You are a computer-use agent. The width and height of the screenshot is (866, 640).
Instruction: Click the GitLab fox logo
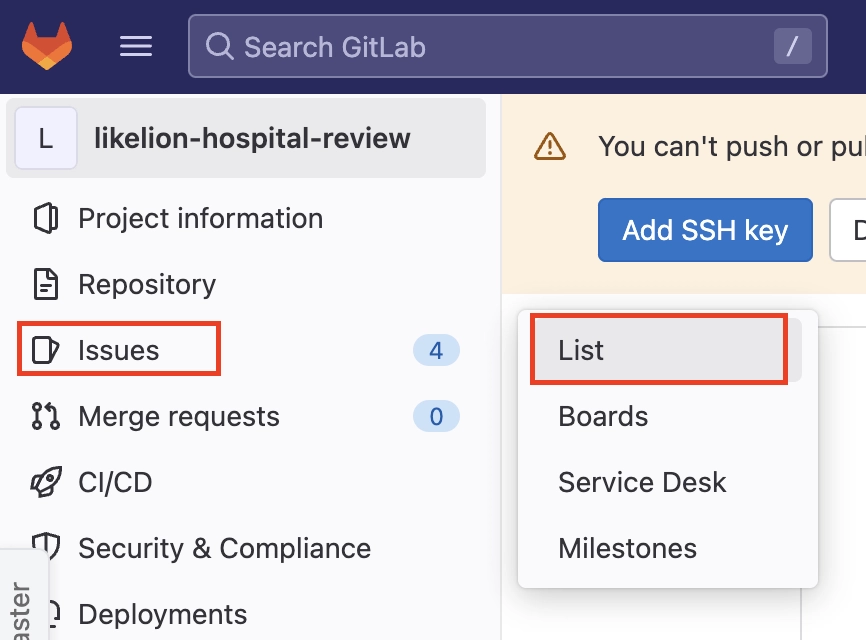pos(47,46)
